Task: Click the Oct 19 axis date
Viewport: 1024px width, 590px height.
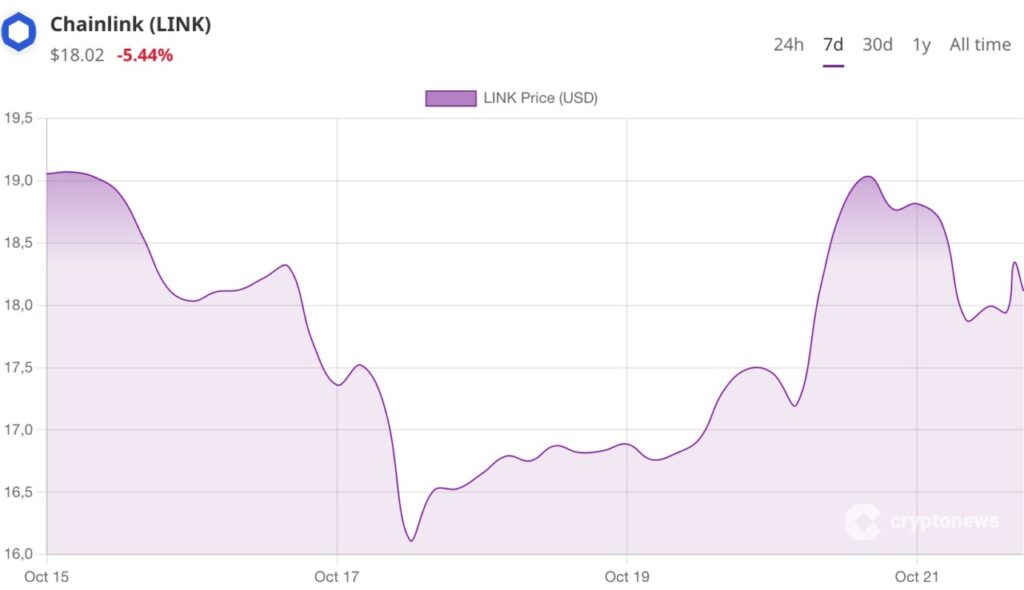Action: (626, 576)
